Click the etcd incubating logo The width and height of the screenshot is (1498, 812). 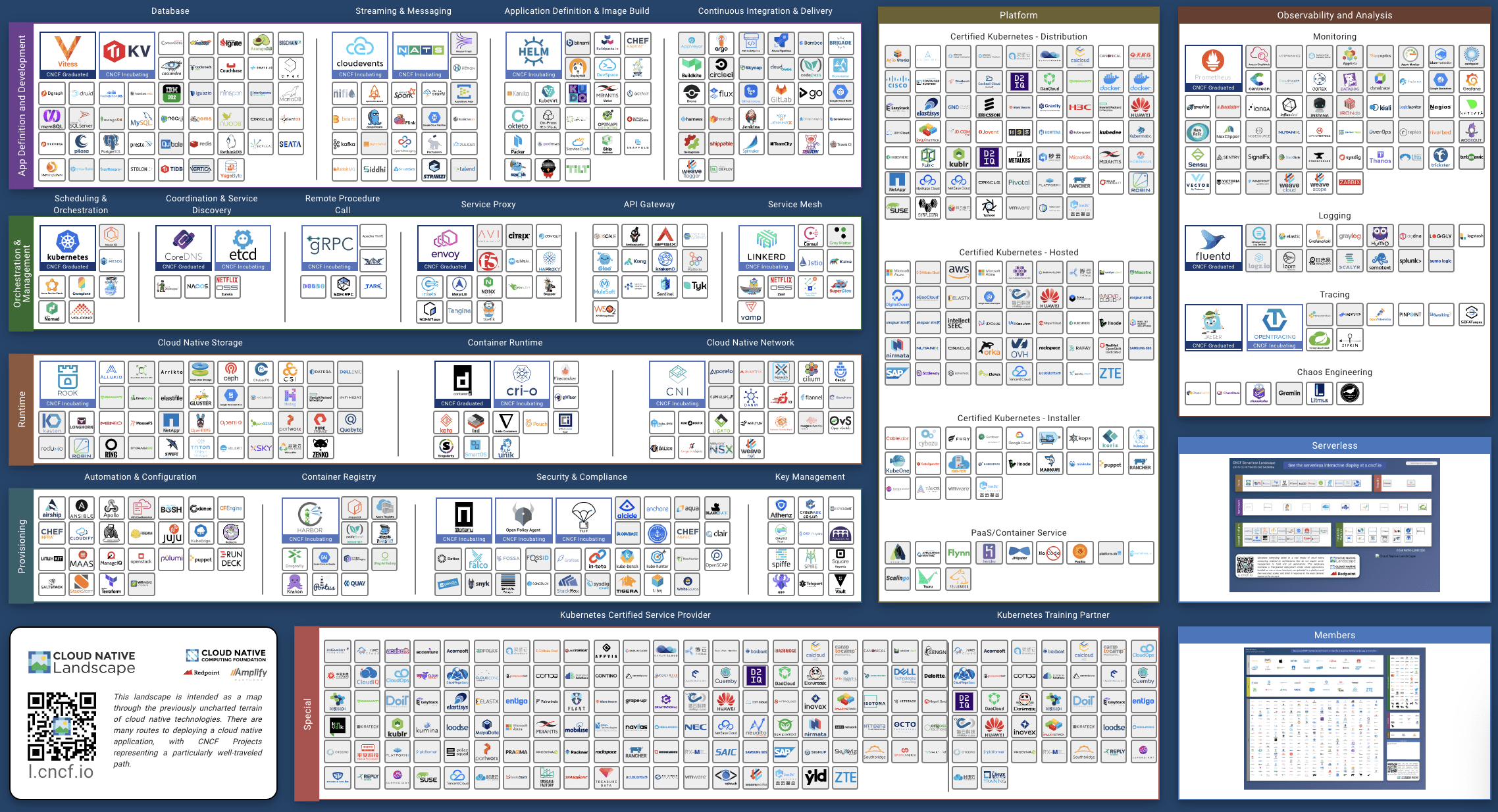pyautogui.click(x=243, y=248)
